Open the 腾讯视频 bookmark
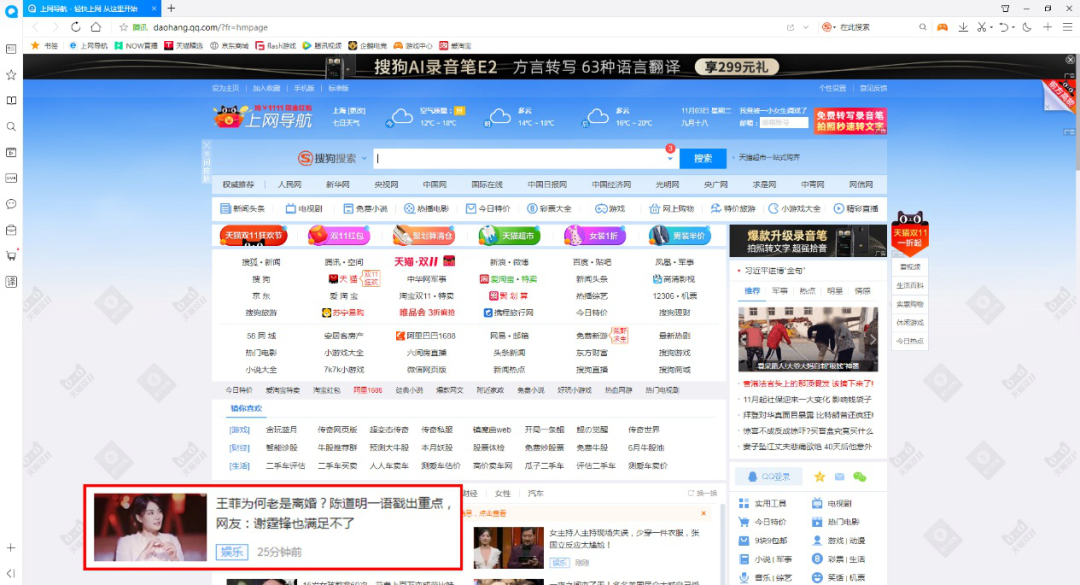This screenshot has width=1080, height=585. click(322, 45)
